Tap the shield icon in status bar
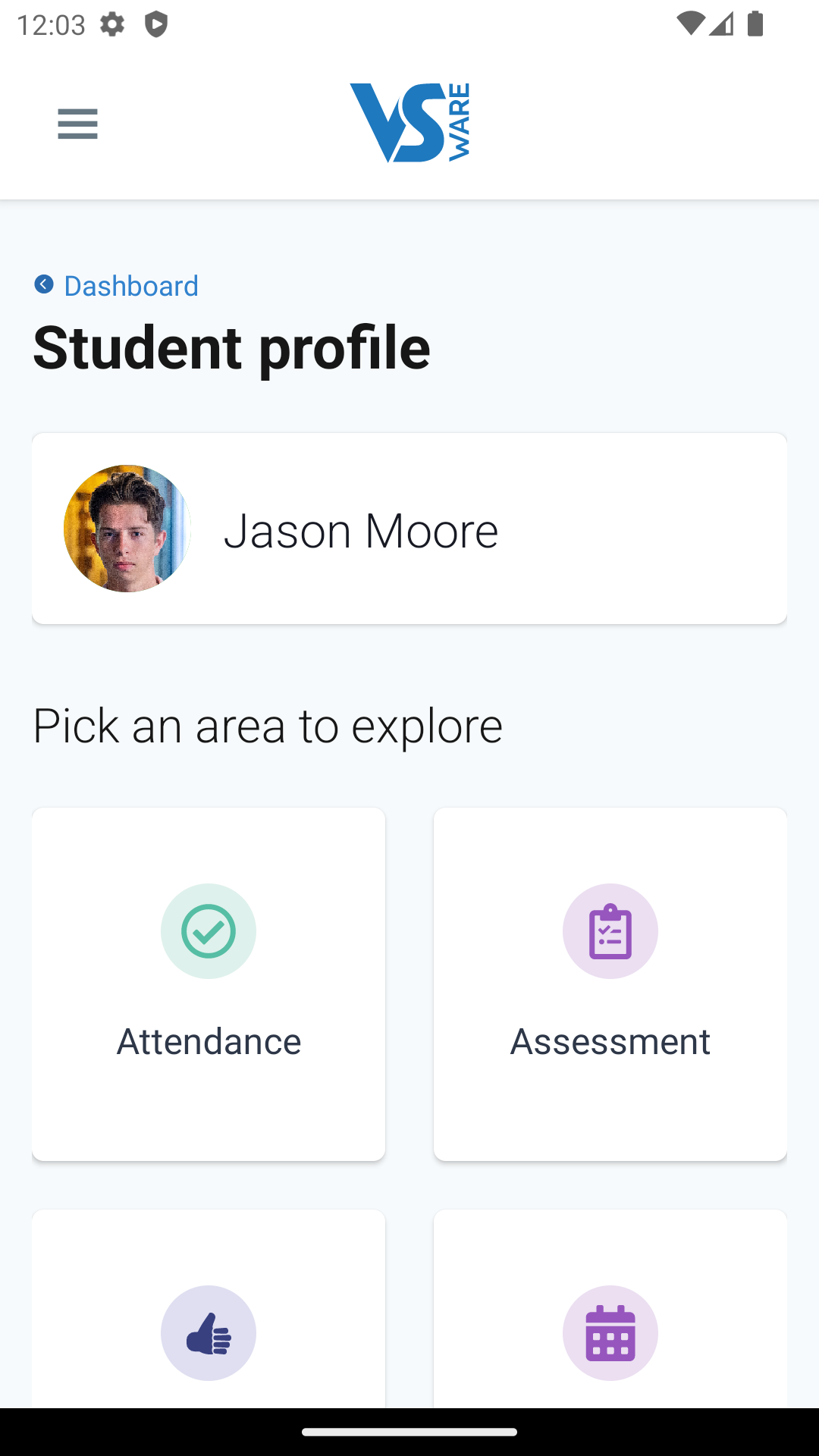819x1456 pixels. pyautogui.click(x=156, y=24)
